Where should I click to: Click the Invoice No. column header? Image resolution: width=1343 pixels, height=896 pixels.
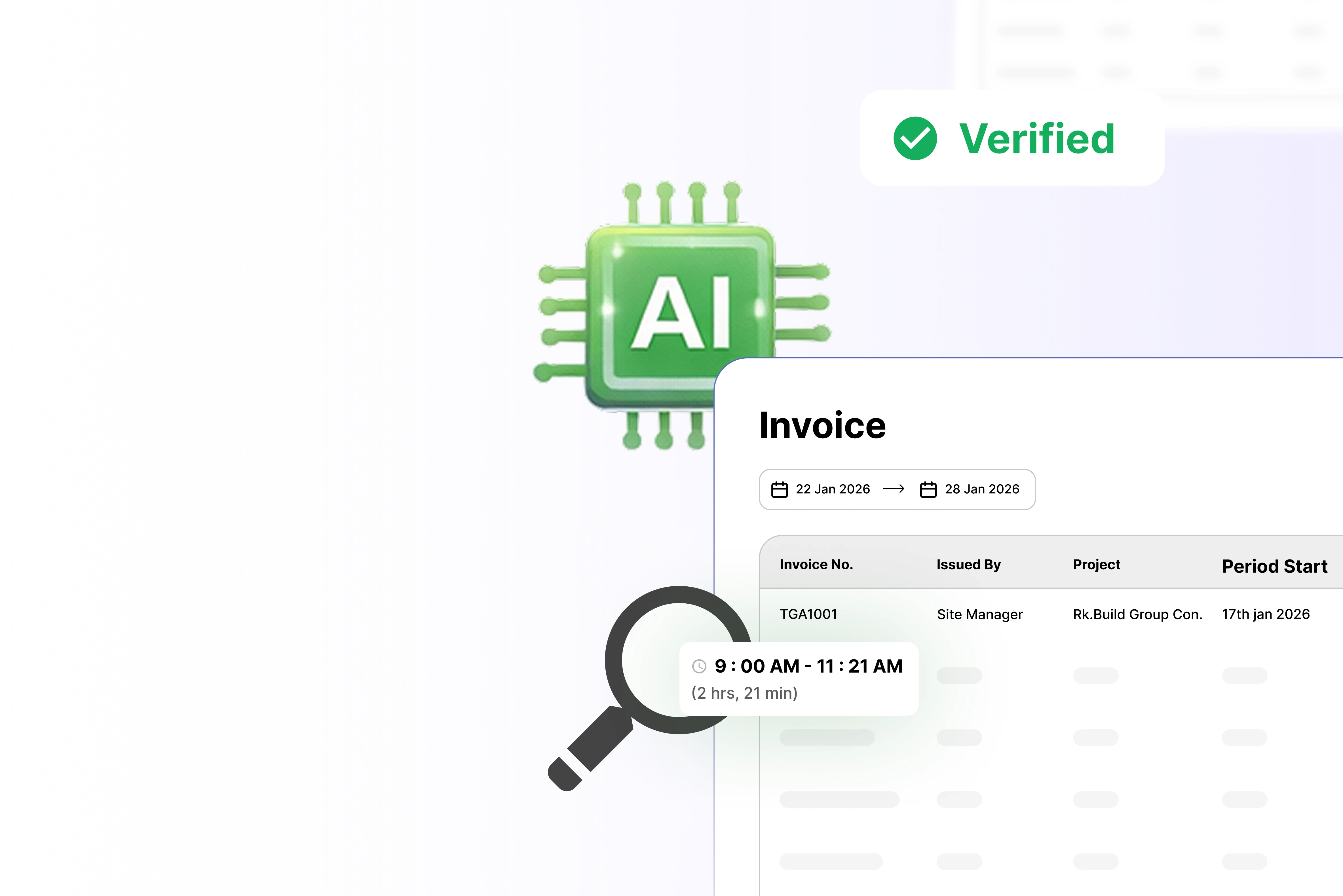point(816,565)
